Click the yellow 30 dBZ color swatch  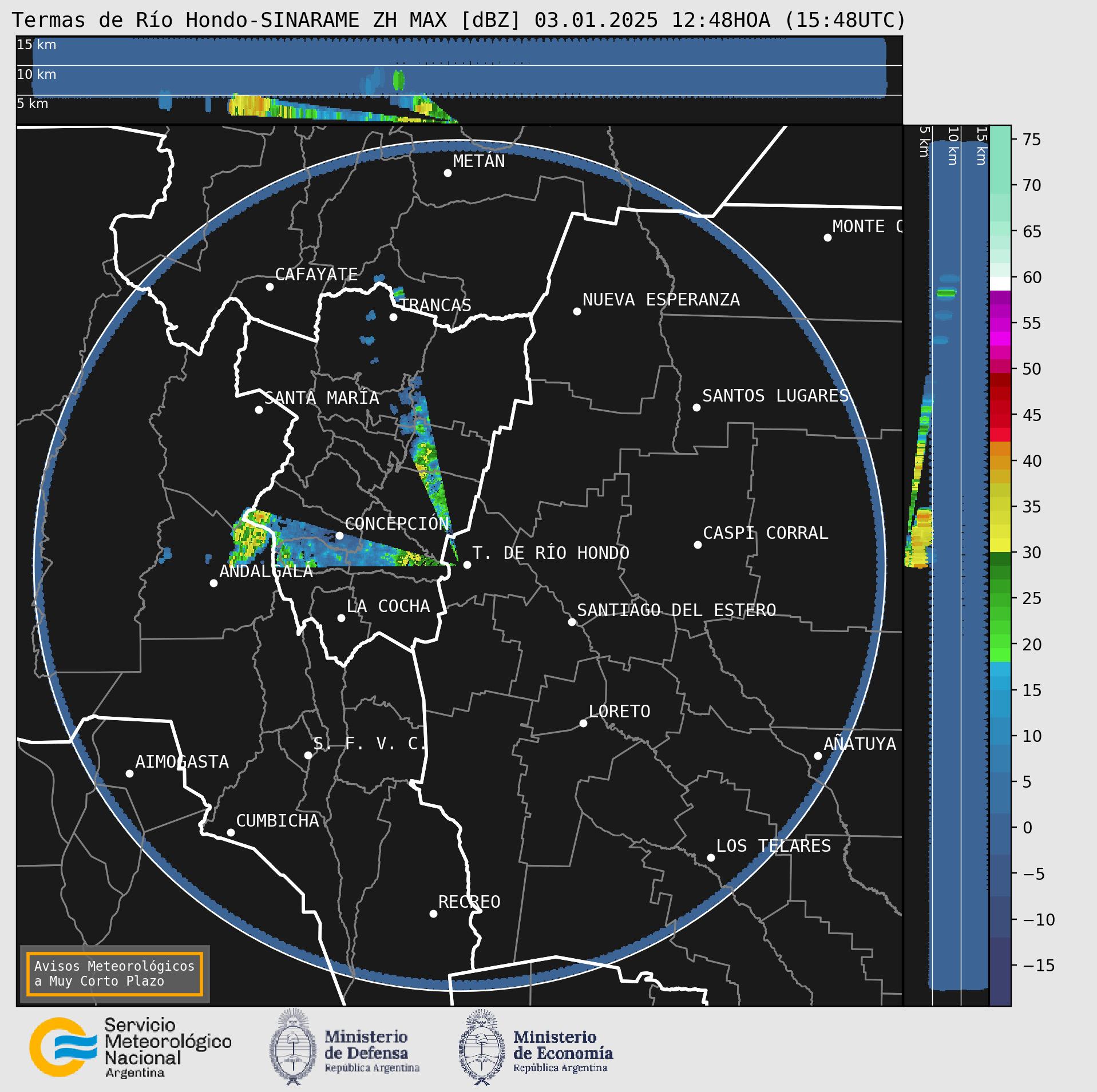[1000, 545]
